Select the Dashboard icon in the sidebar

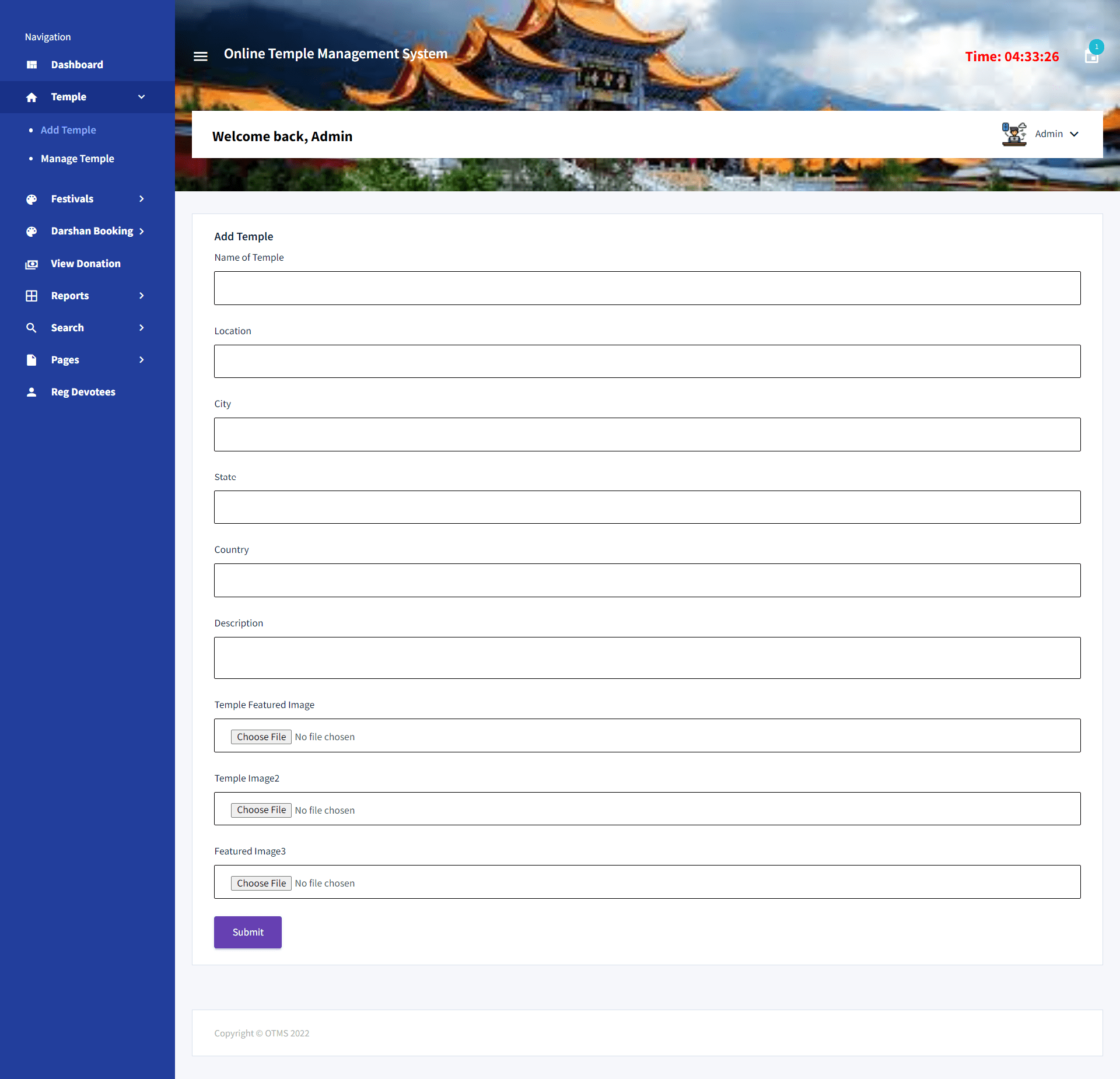pyautogui.click(x=32, y=64)
